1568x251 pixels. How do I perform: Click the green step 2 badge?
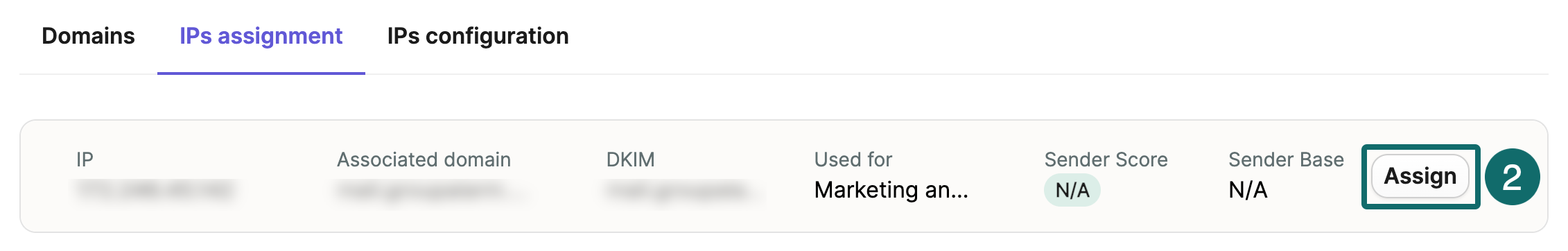(1512, 177)
